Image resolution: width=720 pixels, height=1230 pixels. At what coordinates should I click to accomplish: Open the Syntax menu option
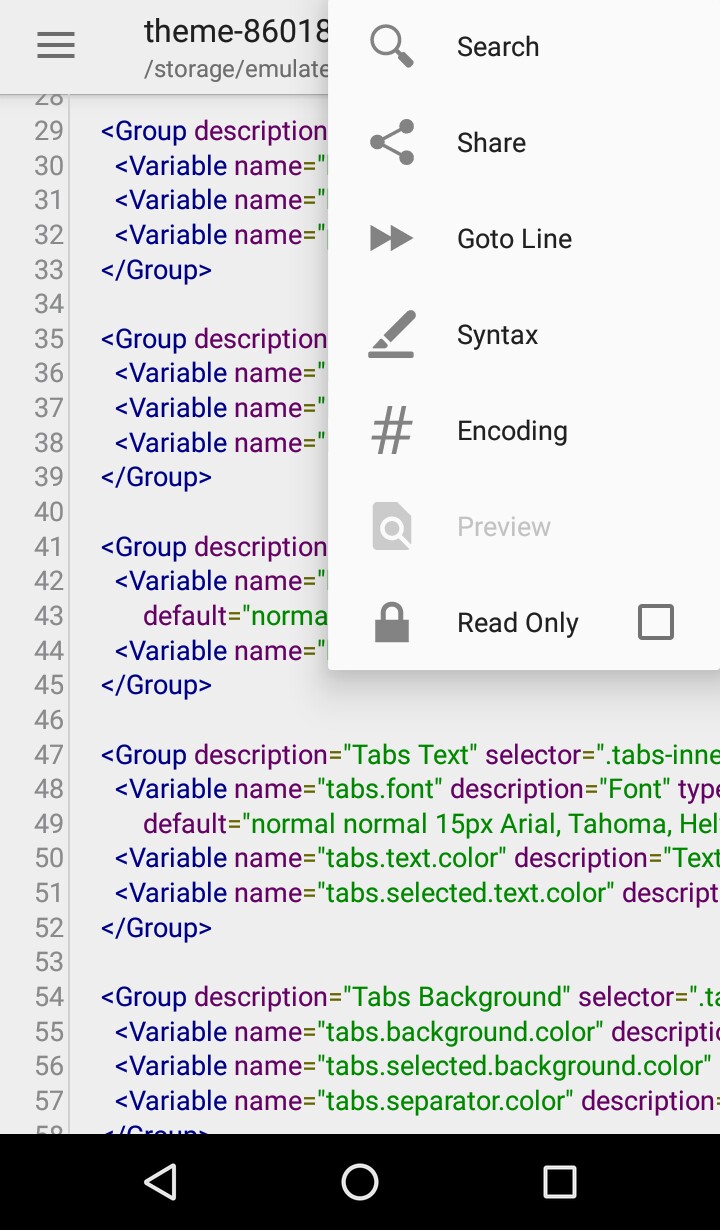pos(497,335)
